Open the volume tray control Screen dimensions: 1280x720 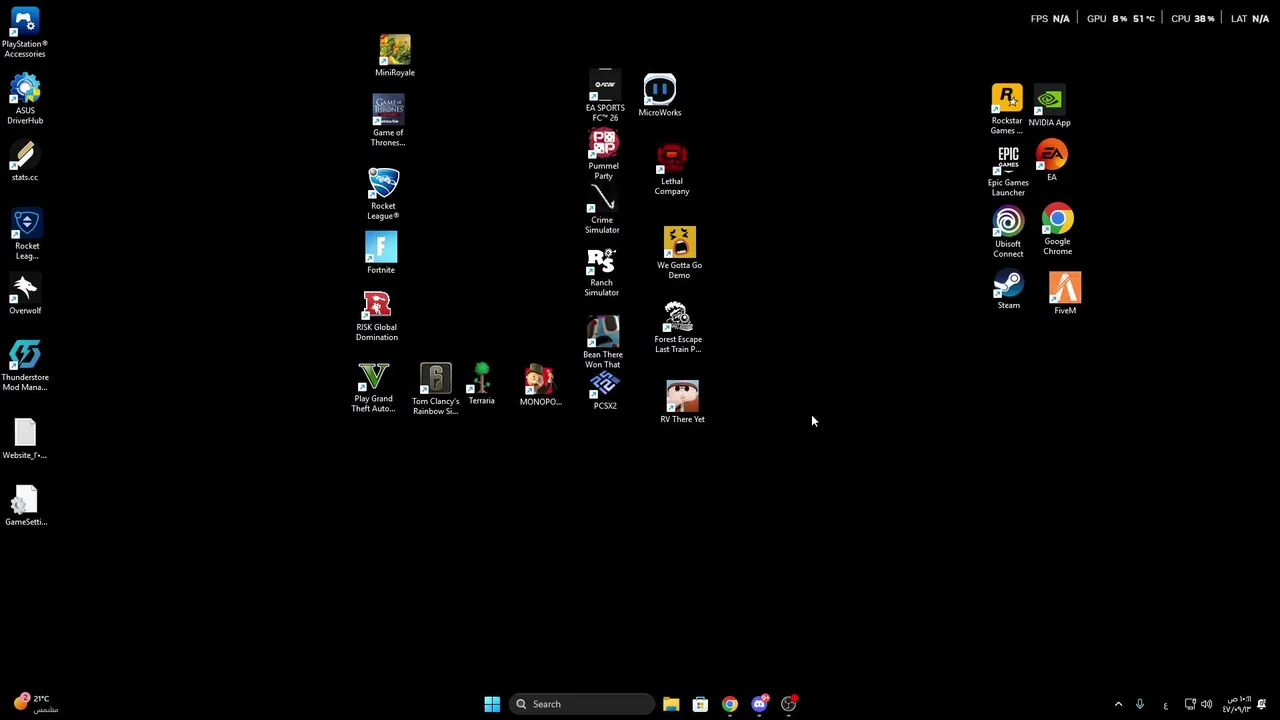(x=1206, y=704)
